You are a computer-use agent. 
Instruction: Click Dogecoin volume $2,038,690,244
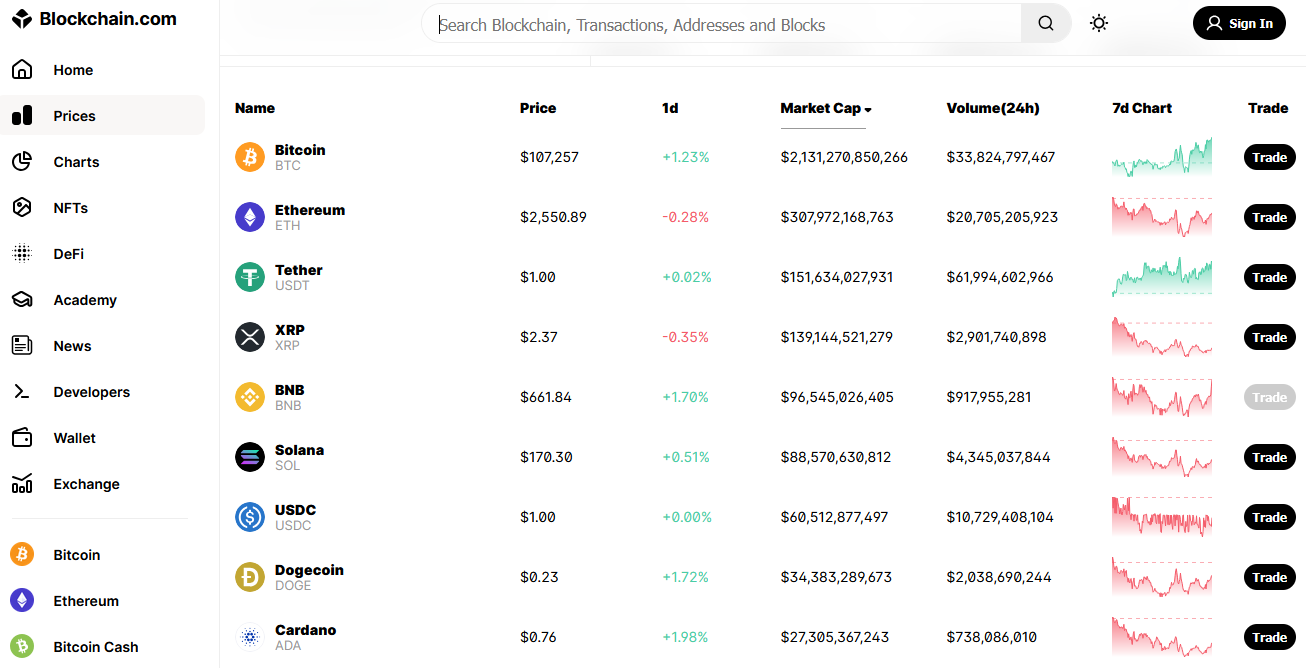[999, 577]
